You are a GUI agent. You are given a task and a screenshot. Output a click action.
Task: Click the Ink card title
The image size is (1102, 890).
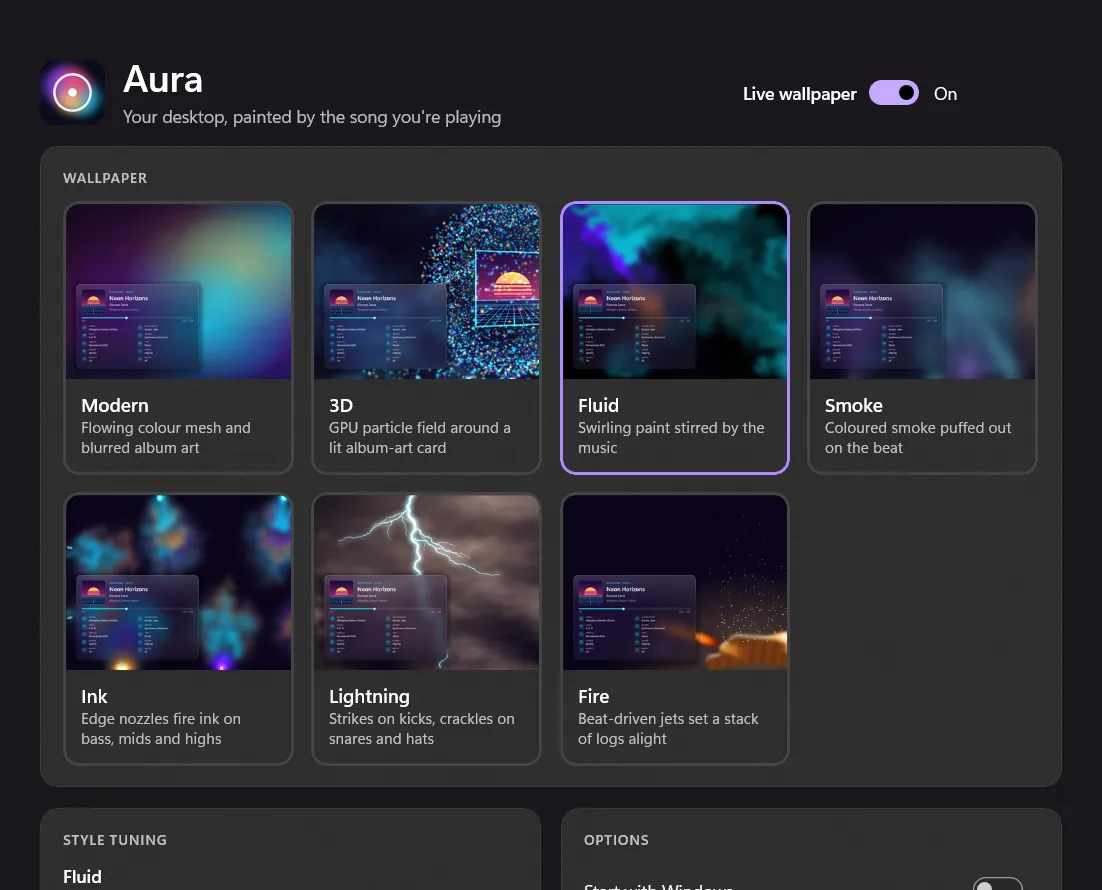point(94,697)
